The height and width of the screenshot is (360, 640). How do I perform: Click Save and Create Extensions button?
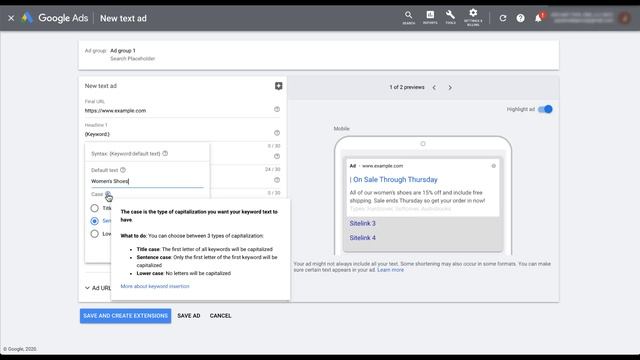(x=125, y=316)
